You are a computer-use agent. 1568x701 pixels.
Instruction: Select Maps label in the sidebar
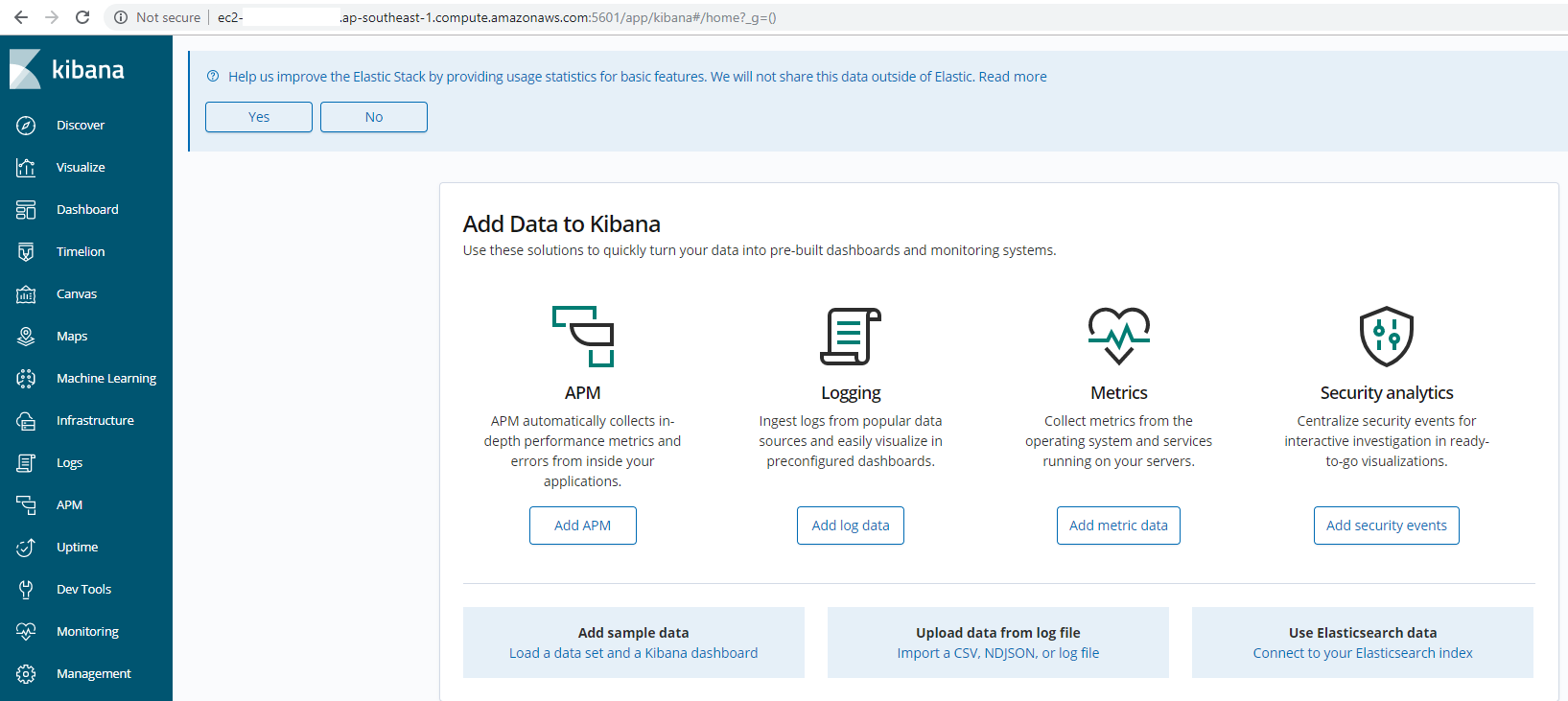point(72,337)
